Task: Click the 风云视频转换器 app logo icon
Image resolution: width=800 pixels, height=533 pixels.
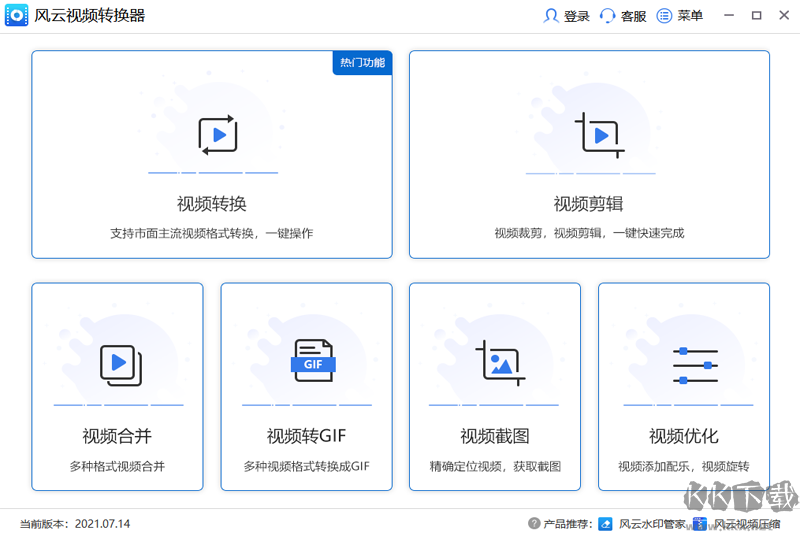Action: tap(16, 15)
